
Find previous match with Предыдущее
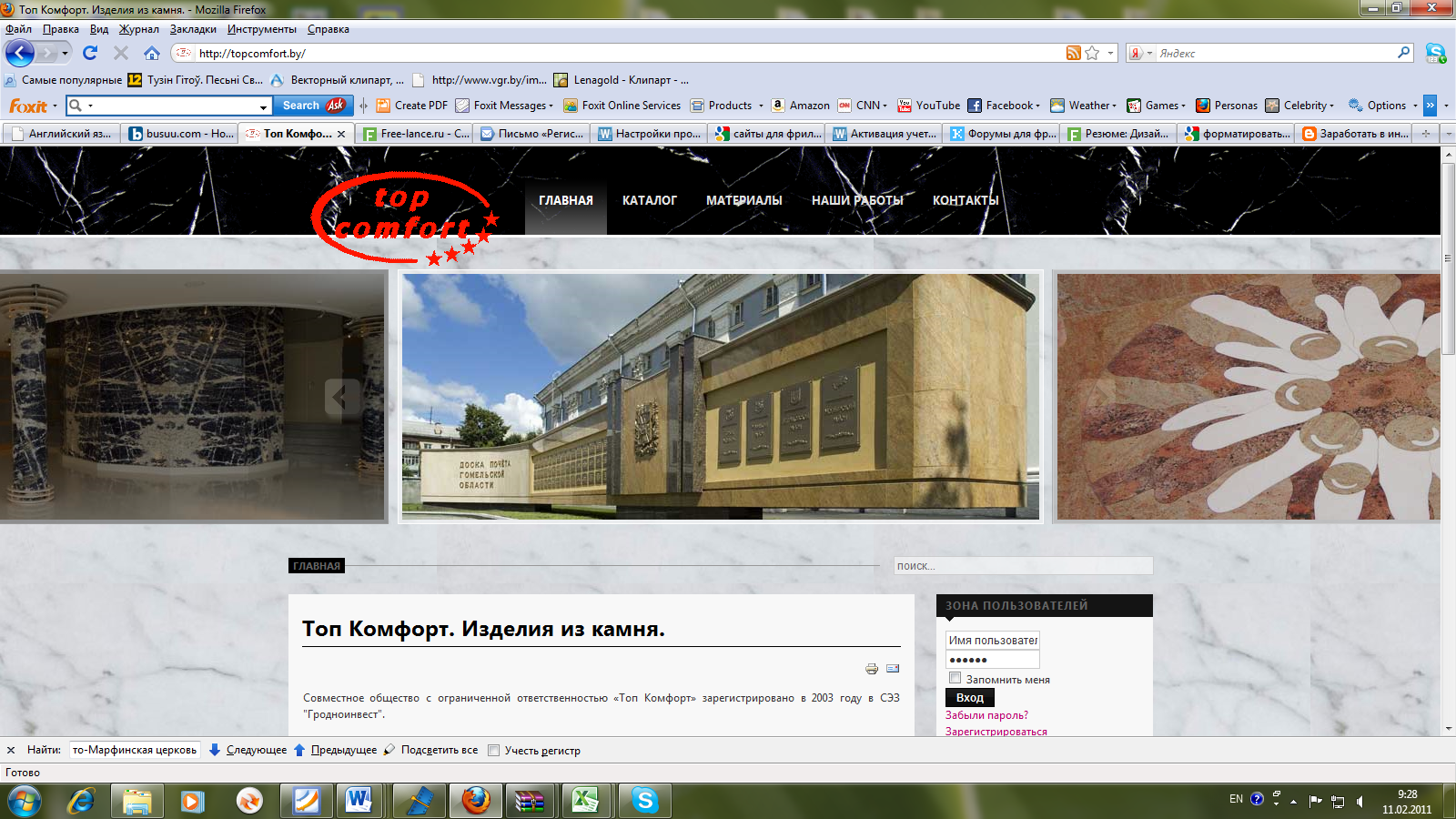click(335, 750)
